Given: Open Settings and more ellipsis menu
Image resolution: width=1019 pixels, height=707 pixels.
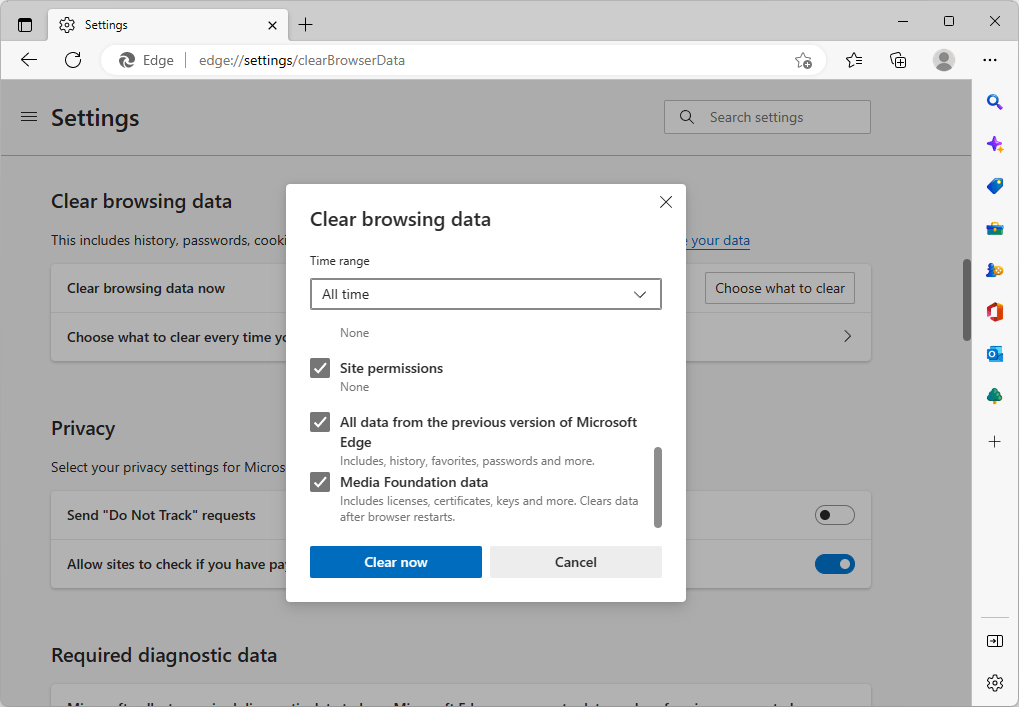Looking at the screenshot, I should point(990,60).
